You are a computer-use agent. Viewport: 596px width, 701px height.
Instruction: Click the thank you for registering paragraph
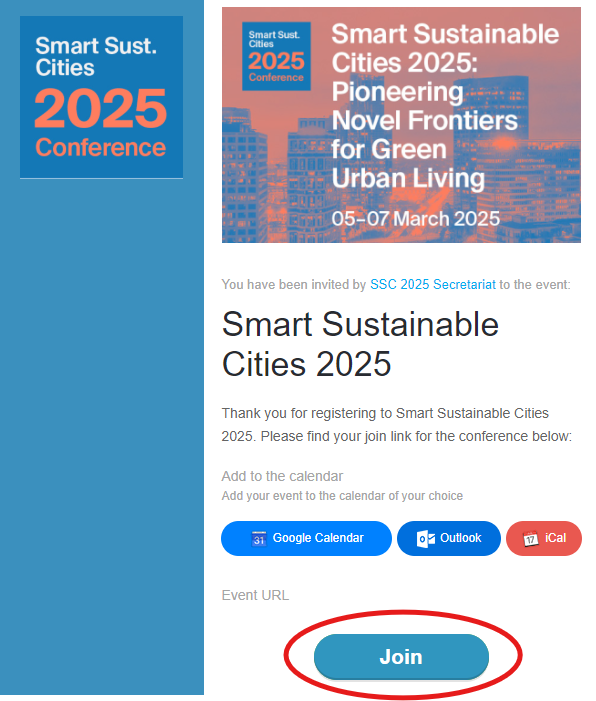click(397, 424)
